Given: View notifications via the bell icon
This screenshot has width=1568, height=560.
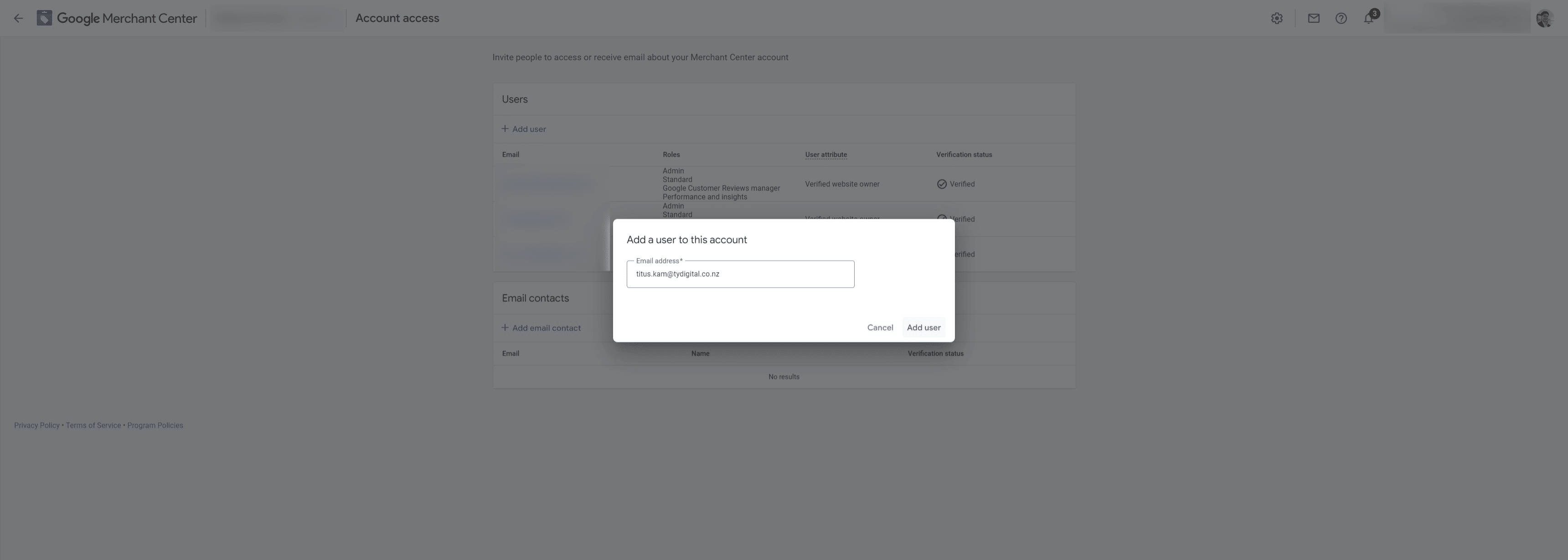Looking at the screenshot, I should 1368,19.
